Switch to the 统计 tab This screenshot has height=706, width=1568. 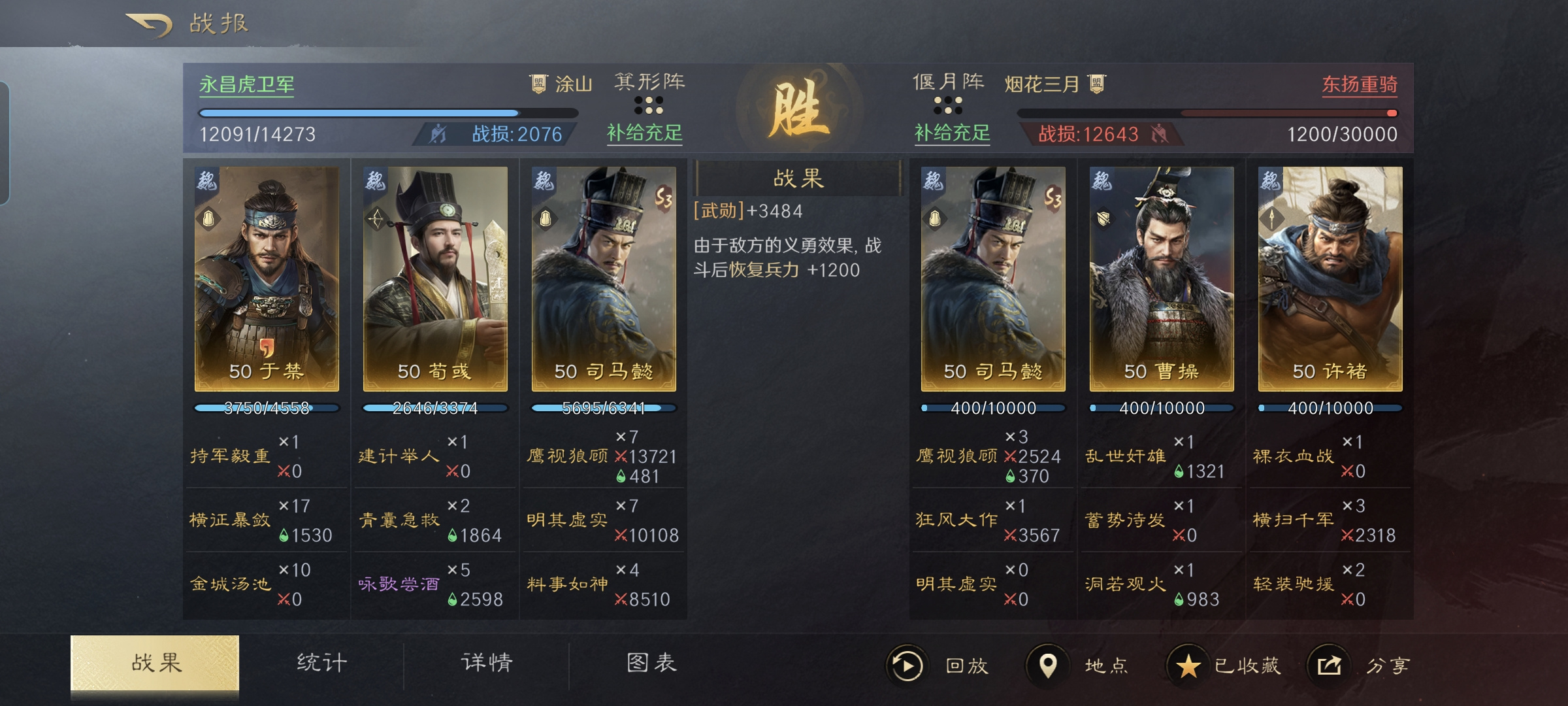point(321,663)
